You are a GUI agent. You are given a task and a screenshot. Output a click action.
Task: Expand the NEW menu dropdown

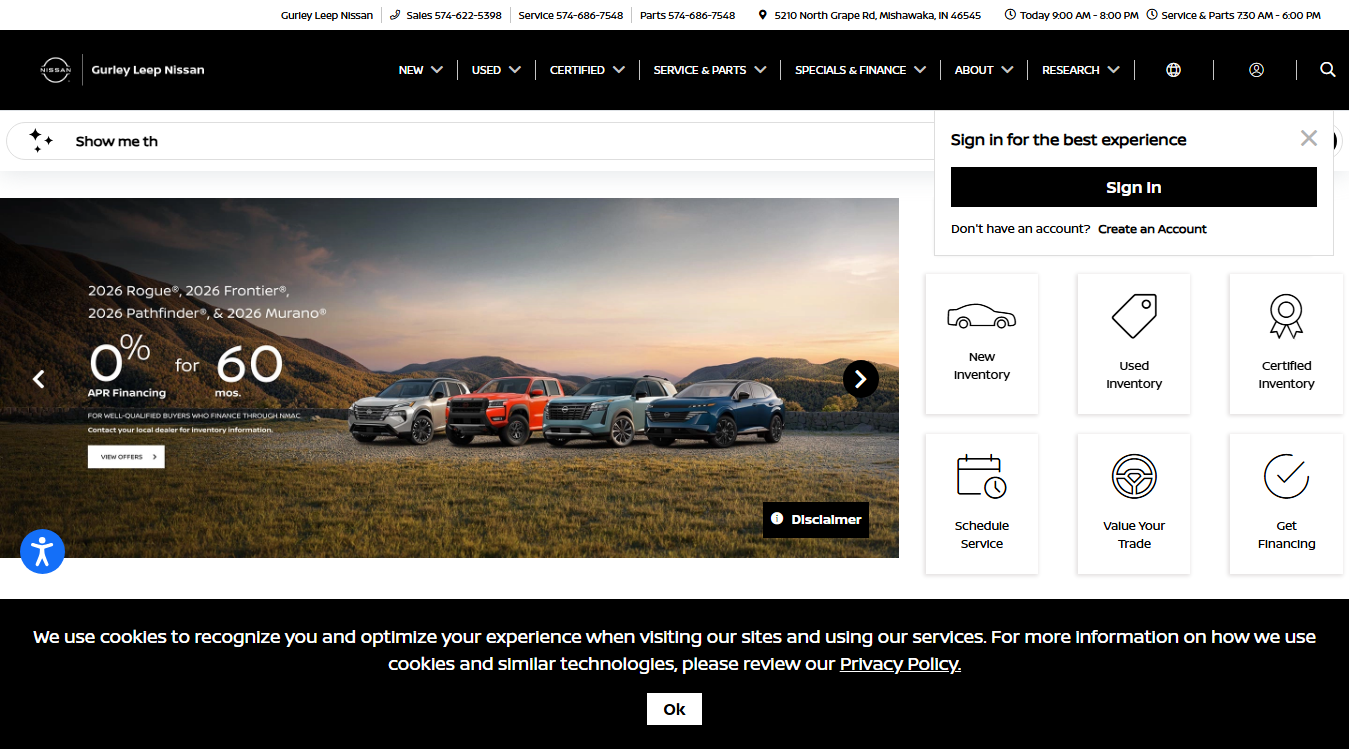[420, 70]
